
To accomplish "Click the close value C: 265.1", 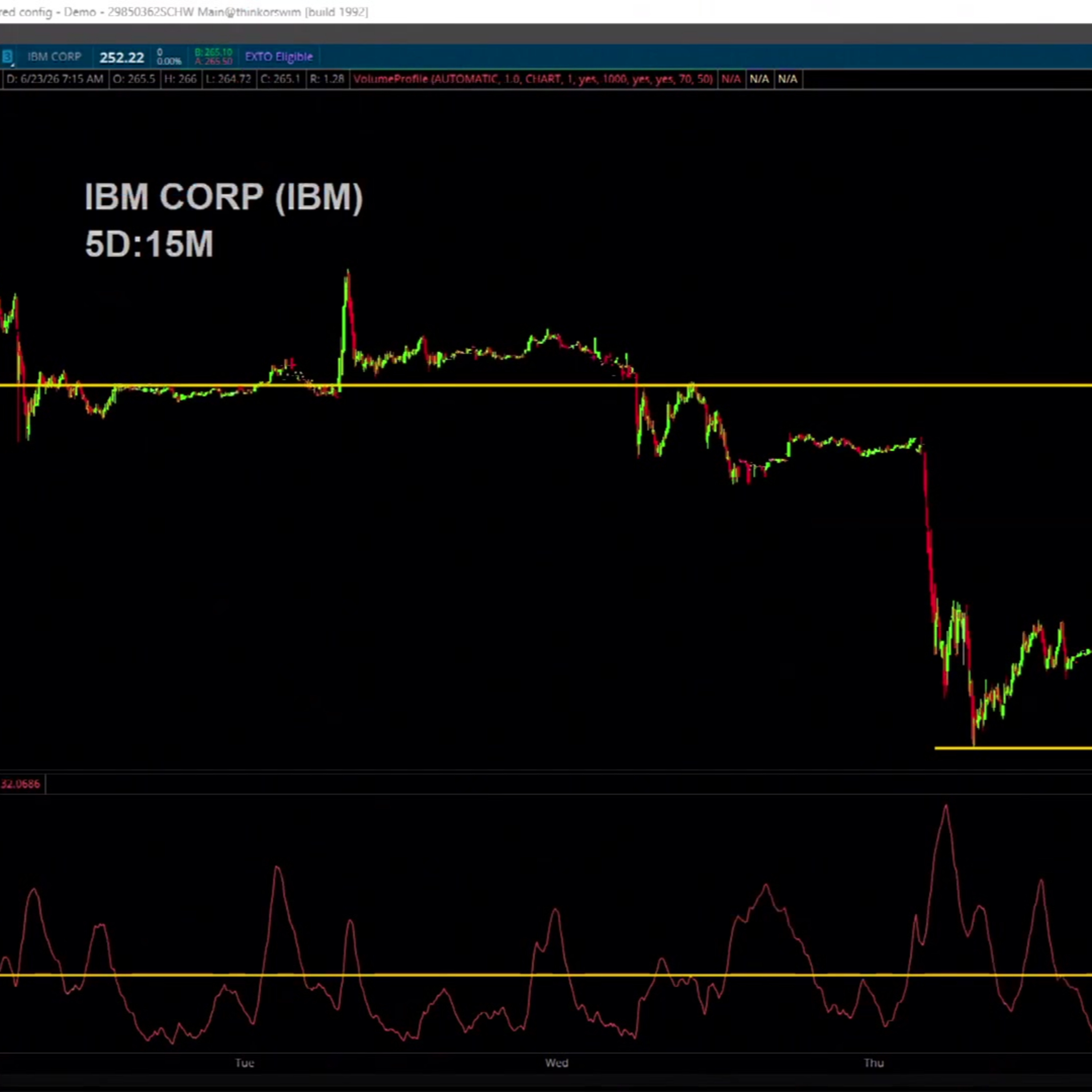I will 280,79.
